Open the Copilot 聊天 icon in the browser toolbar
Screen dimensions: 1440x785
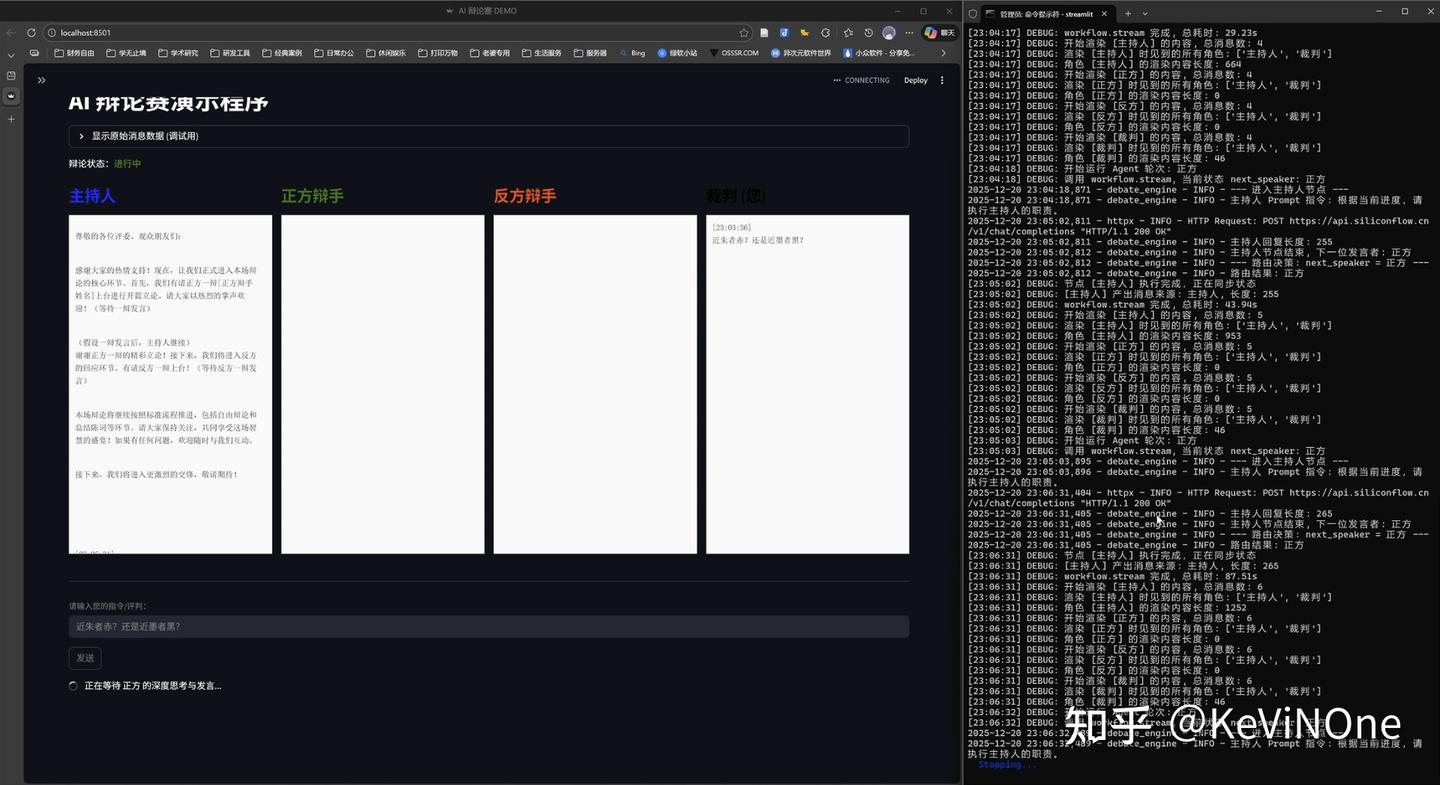click(937, 32)
